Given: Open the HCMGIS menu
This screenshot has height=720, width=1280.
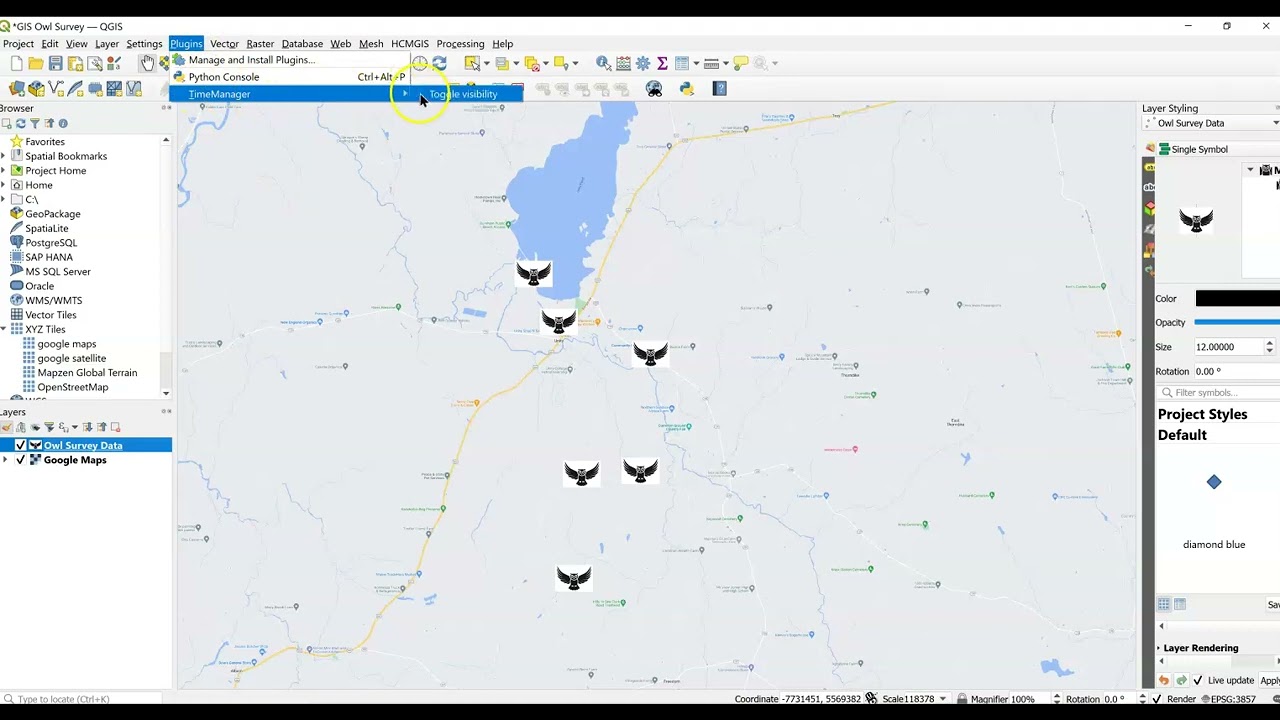Looking at the screenshot, I should tap(409, 43).
